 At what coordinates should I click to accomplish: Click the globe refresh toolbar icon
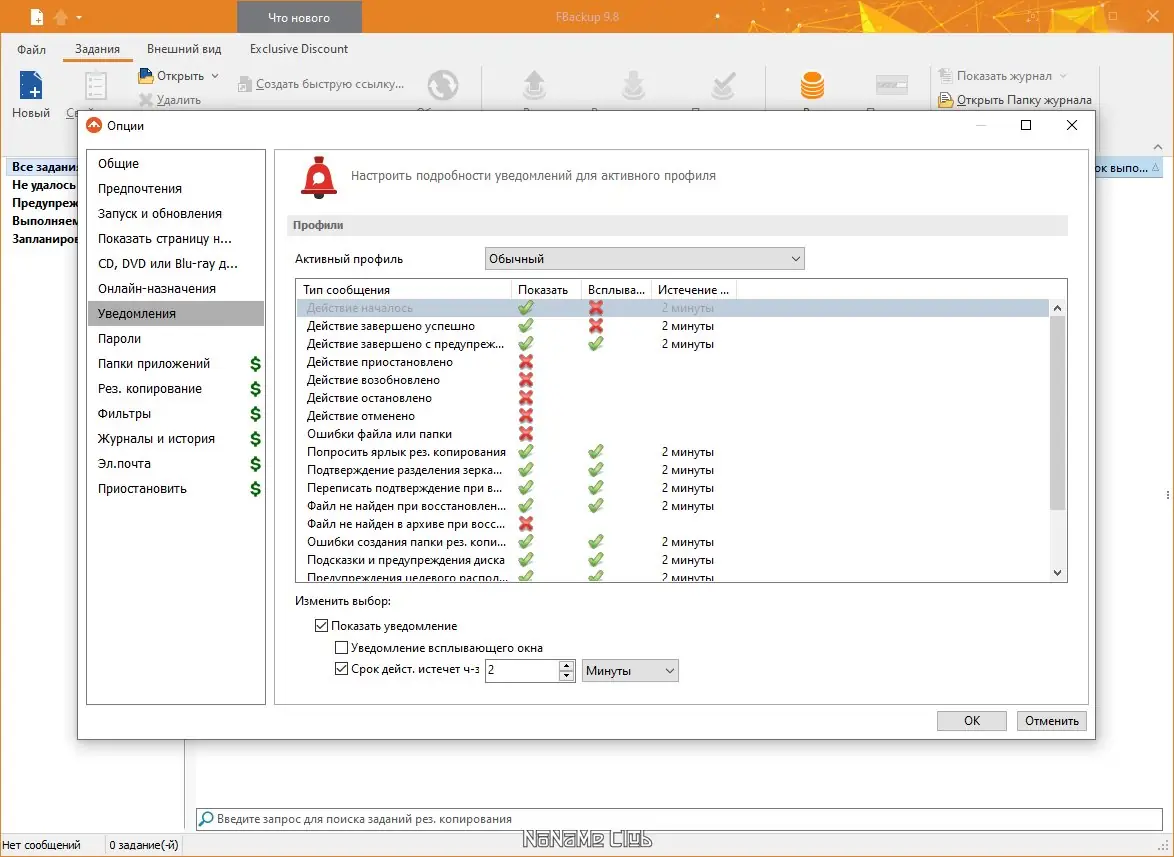[x=442, y=85]
